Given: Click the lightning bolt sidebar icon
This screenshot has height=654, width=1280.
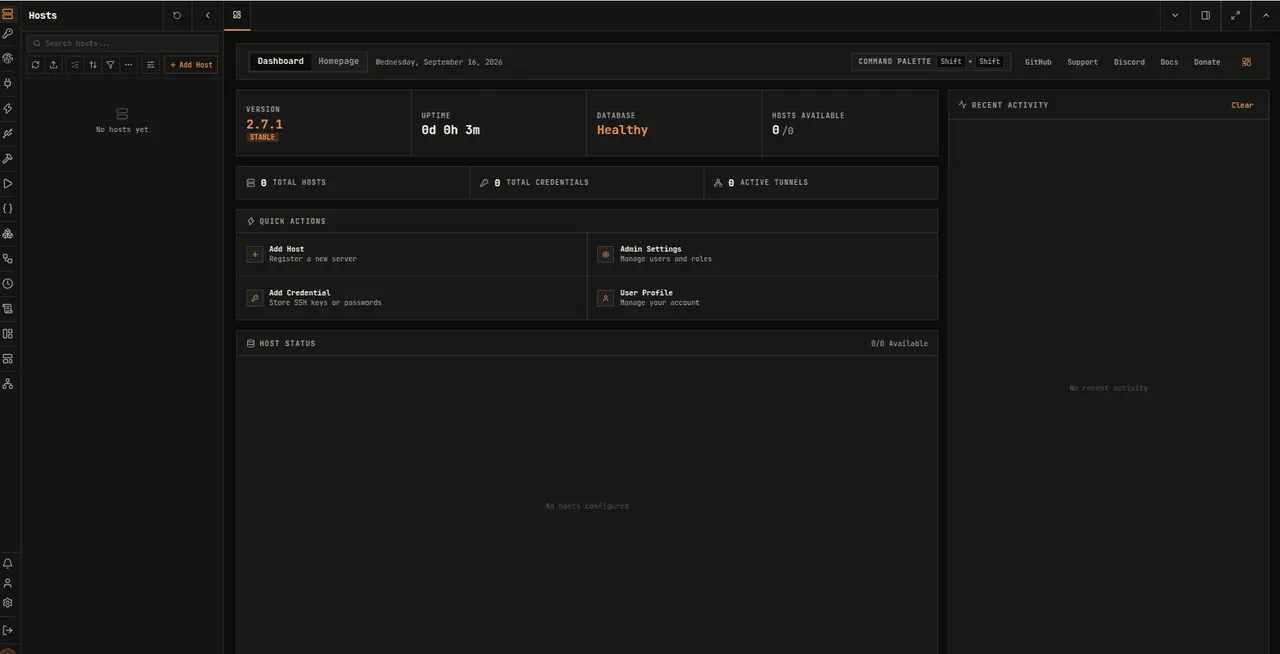Looking at the screenshot, I should pyautogui.click(x=8, y=109).
